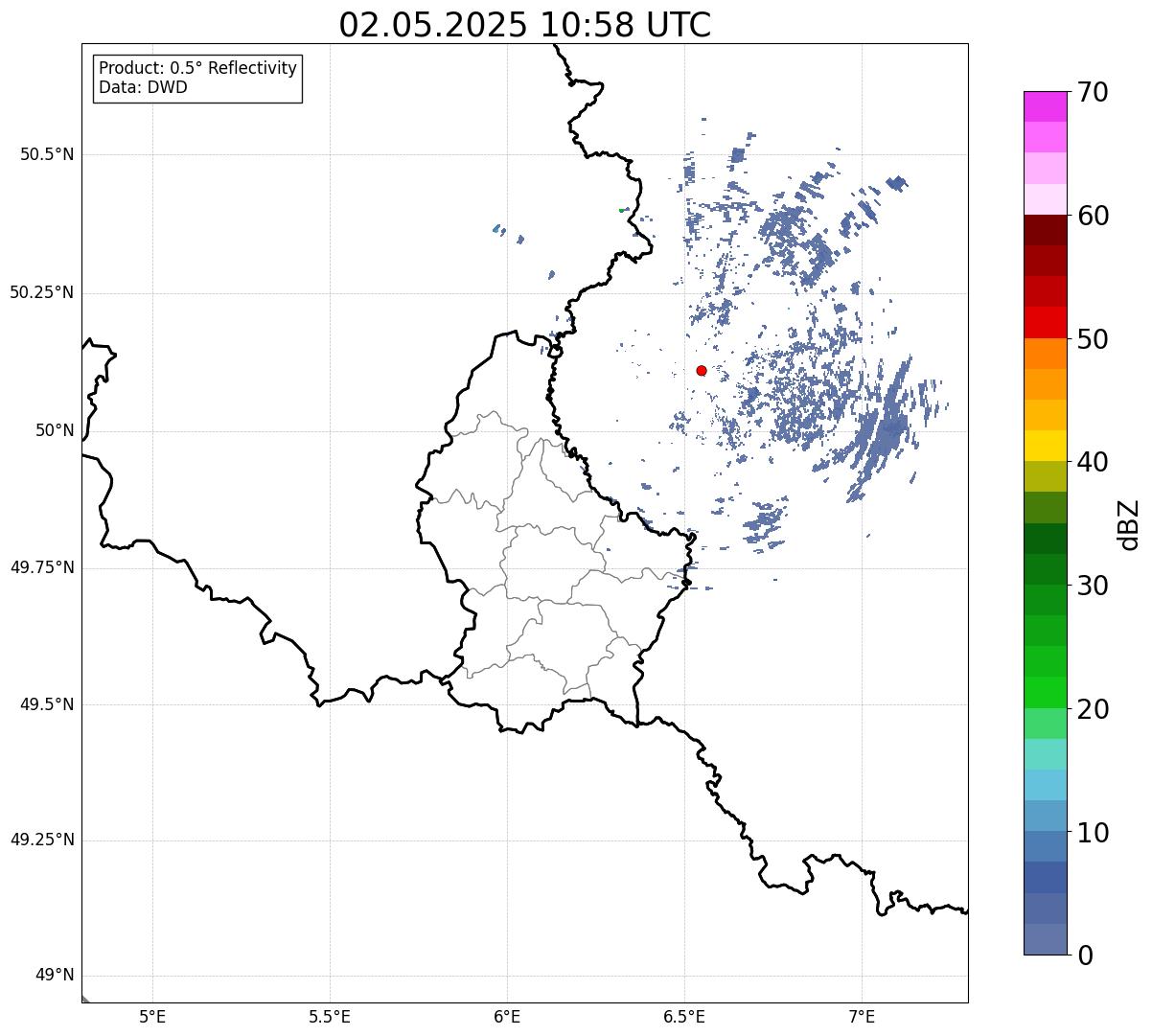Click the 50.5°N latitude label

47,154
